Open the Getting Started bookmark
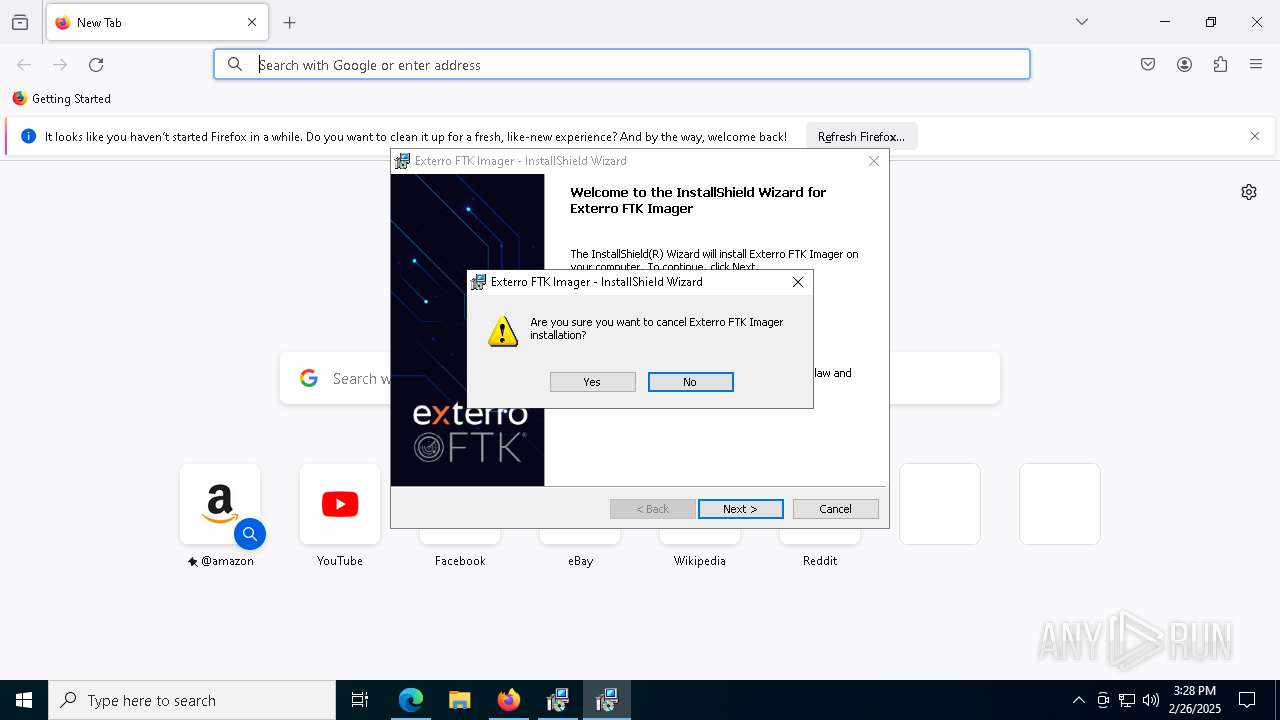 point(62,99)
